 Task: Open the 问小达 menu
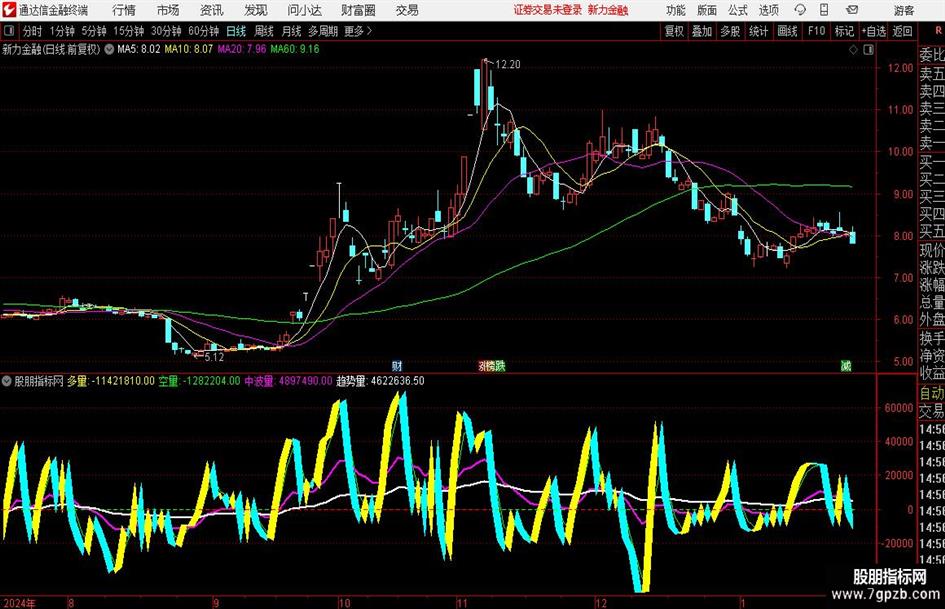point(304,10)
